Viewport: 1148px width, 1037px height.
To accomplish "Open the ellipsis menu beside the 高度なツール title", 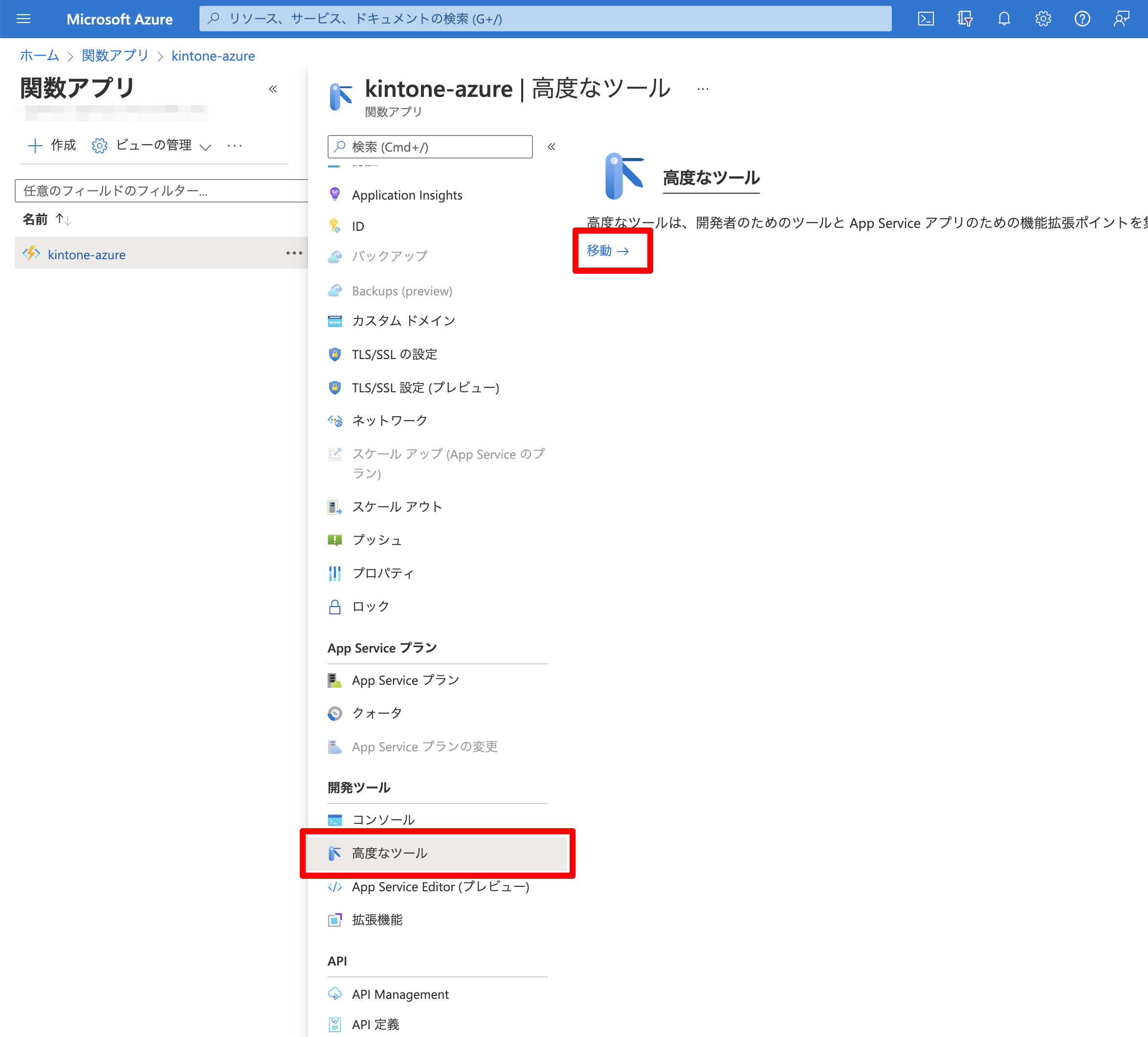I will (703, 89).
